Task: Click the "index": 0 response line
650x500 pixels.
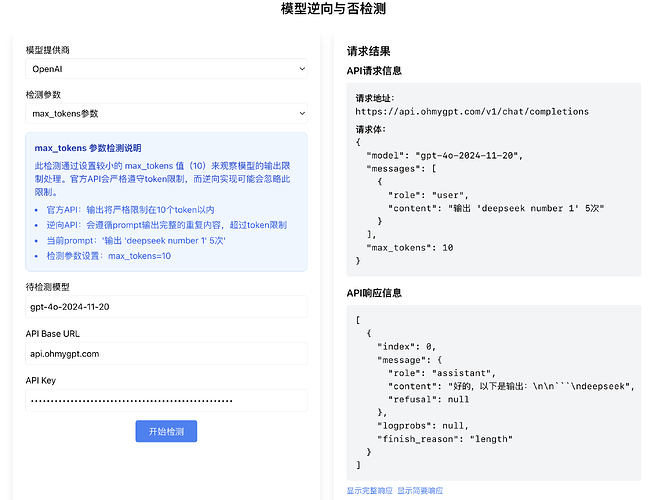Action: click(x=406, y=347)
